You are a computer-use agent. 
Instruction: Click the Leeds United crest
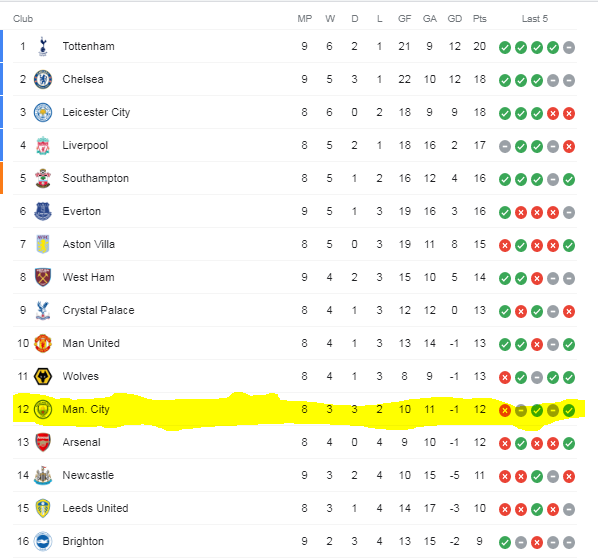(43, 509)
